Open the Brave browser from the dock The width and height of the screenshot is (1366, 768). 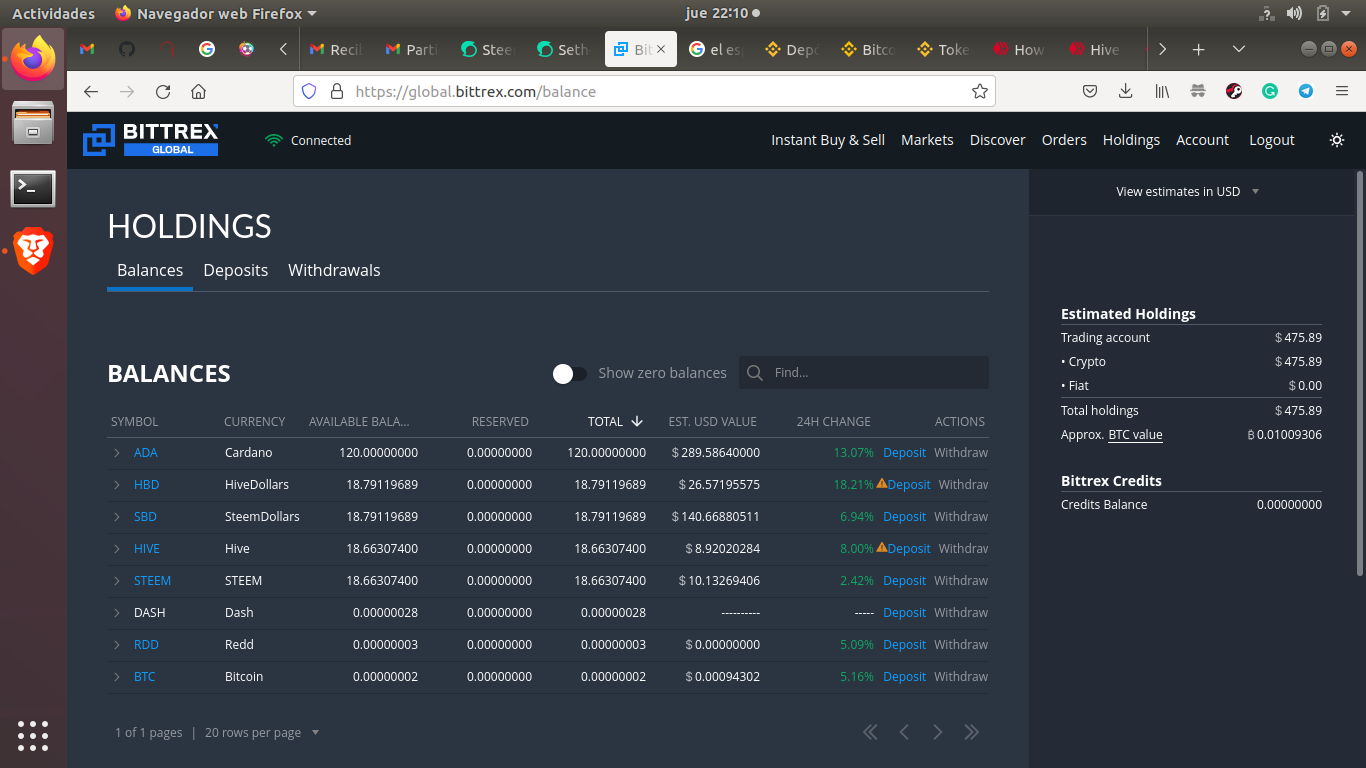pos(33,250)
